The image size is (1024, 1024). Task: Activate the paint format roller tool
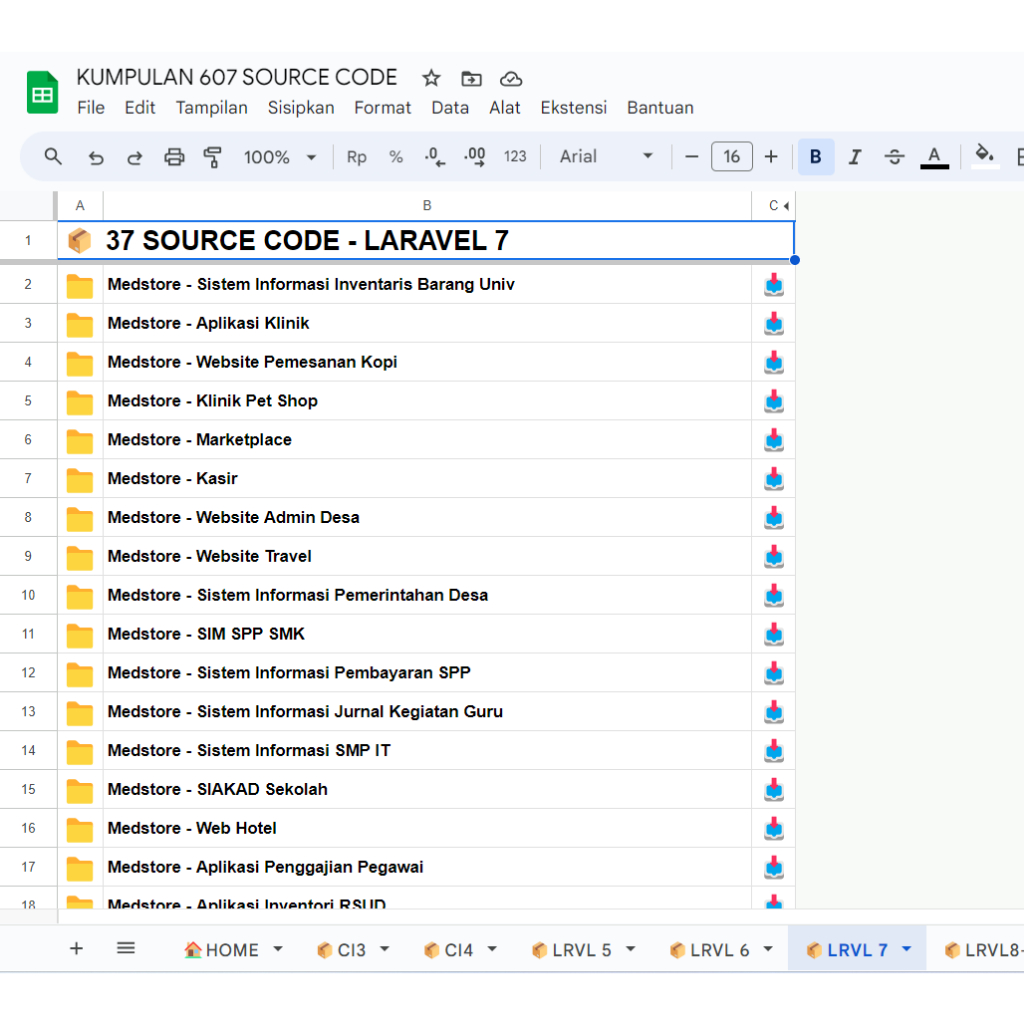tap(212, 157)
